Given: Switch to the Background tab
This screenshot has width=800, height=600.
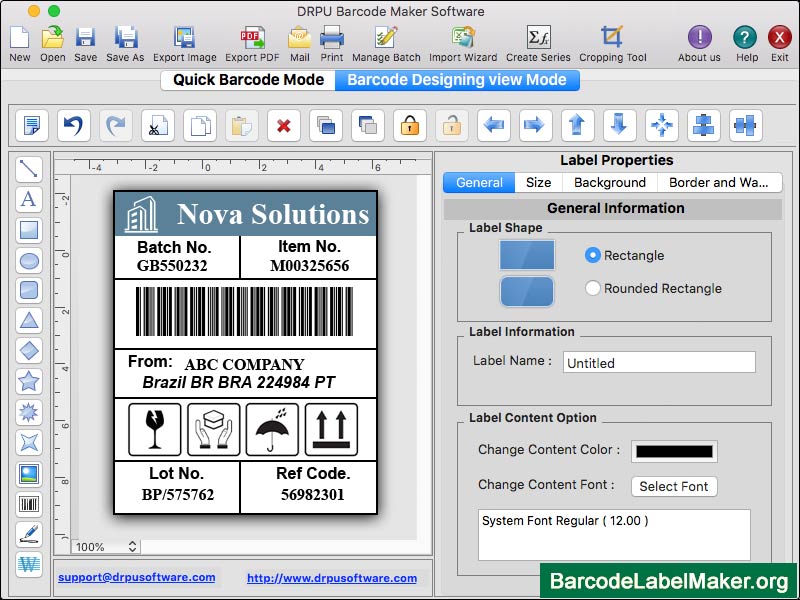Looking at the screenshot, I should pyautogui.click(x=609, y=182).
